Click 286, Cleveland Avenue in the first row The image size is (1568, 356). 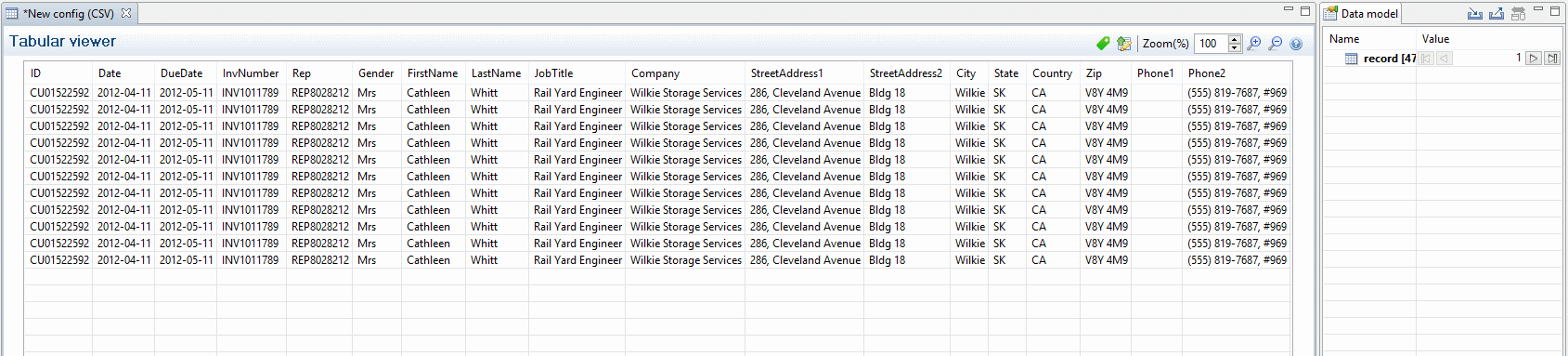(805, 93)
